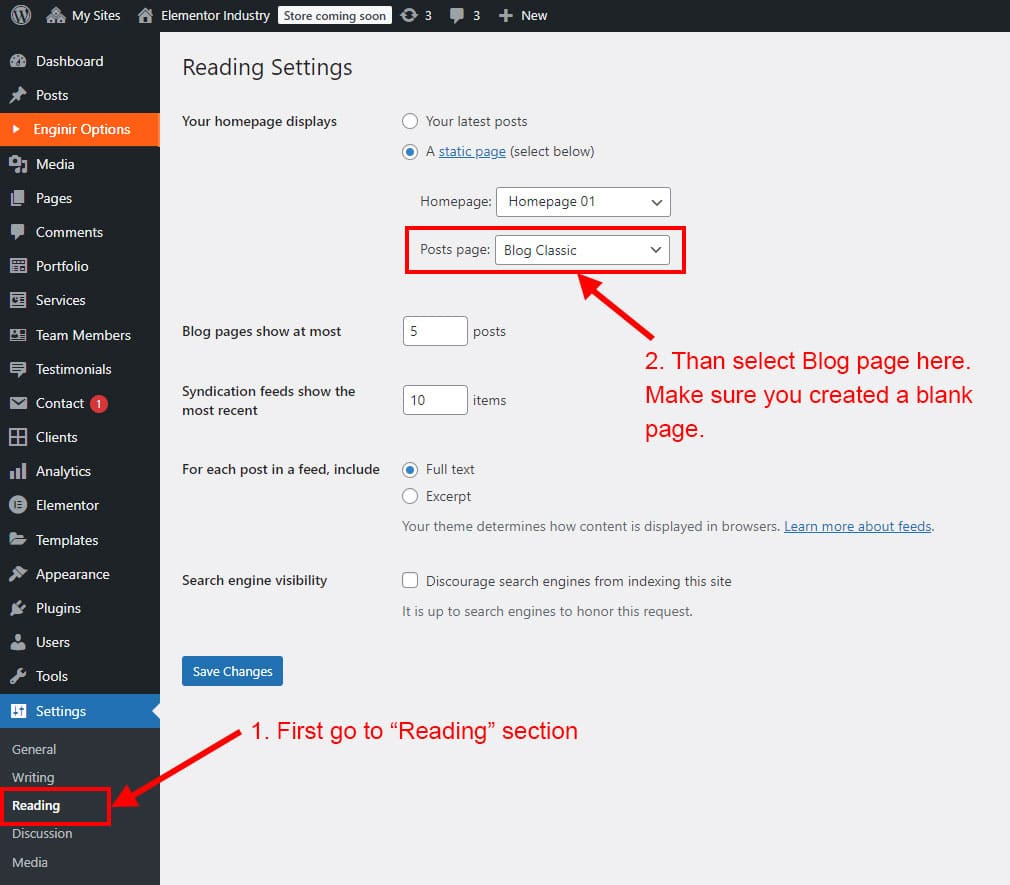The image size is (1010, 885).
Task: Click the Blog pages show at most field
Action: pos(435,331)
